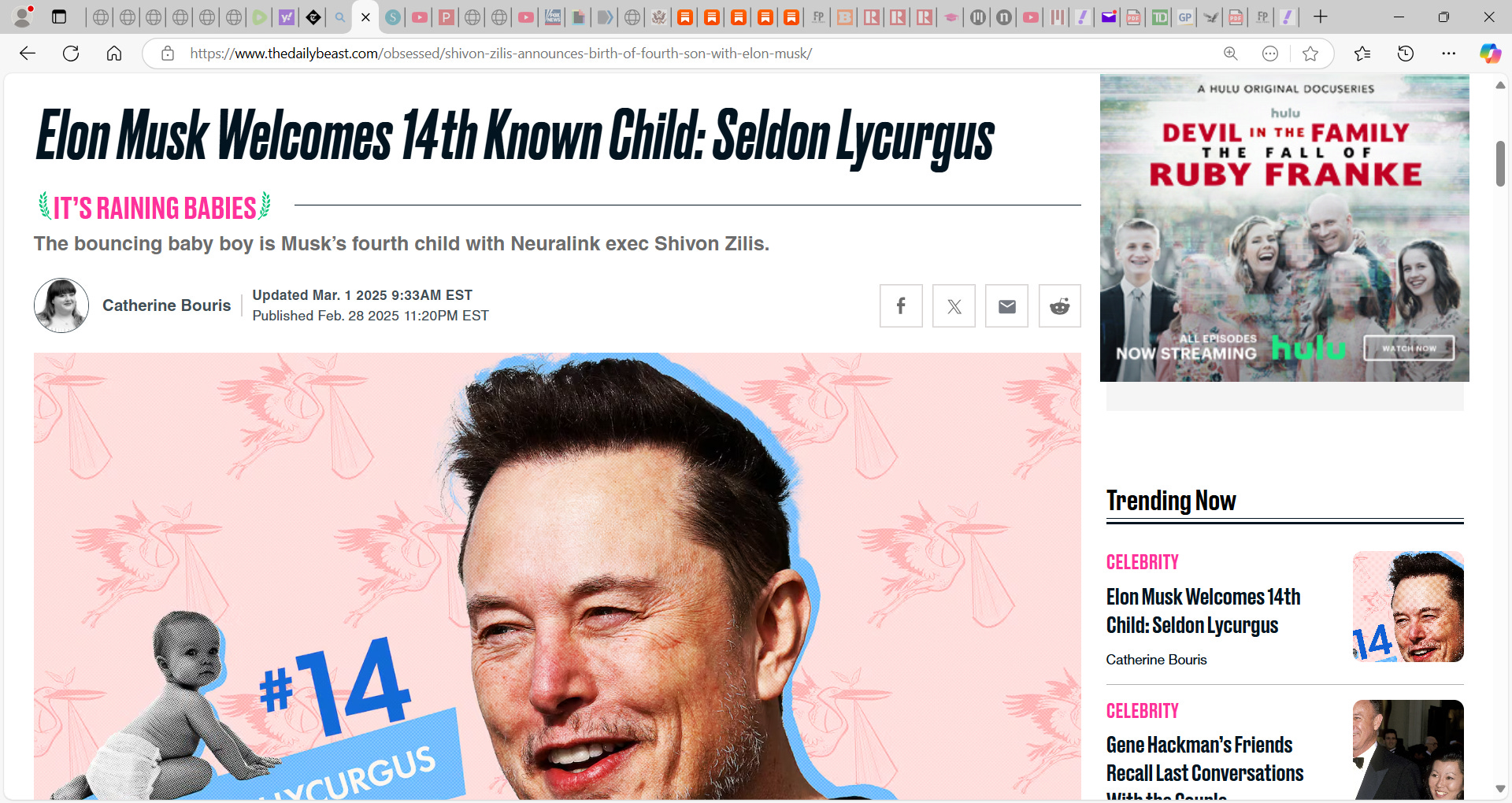This screenshot has height=803, width=1512.
Task: Launch Copilot sidebar
Action: [x=1490, y=54]
